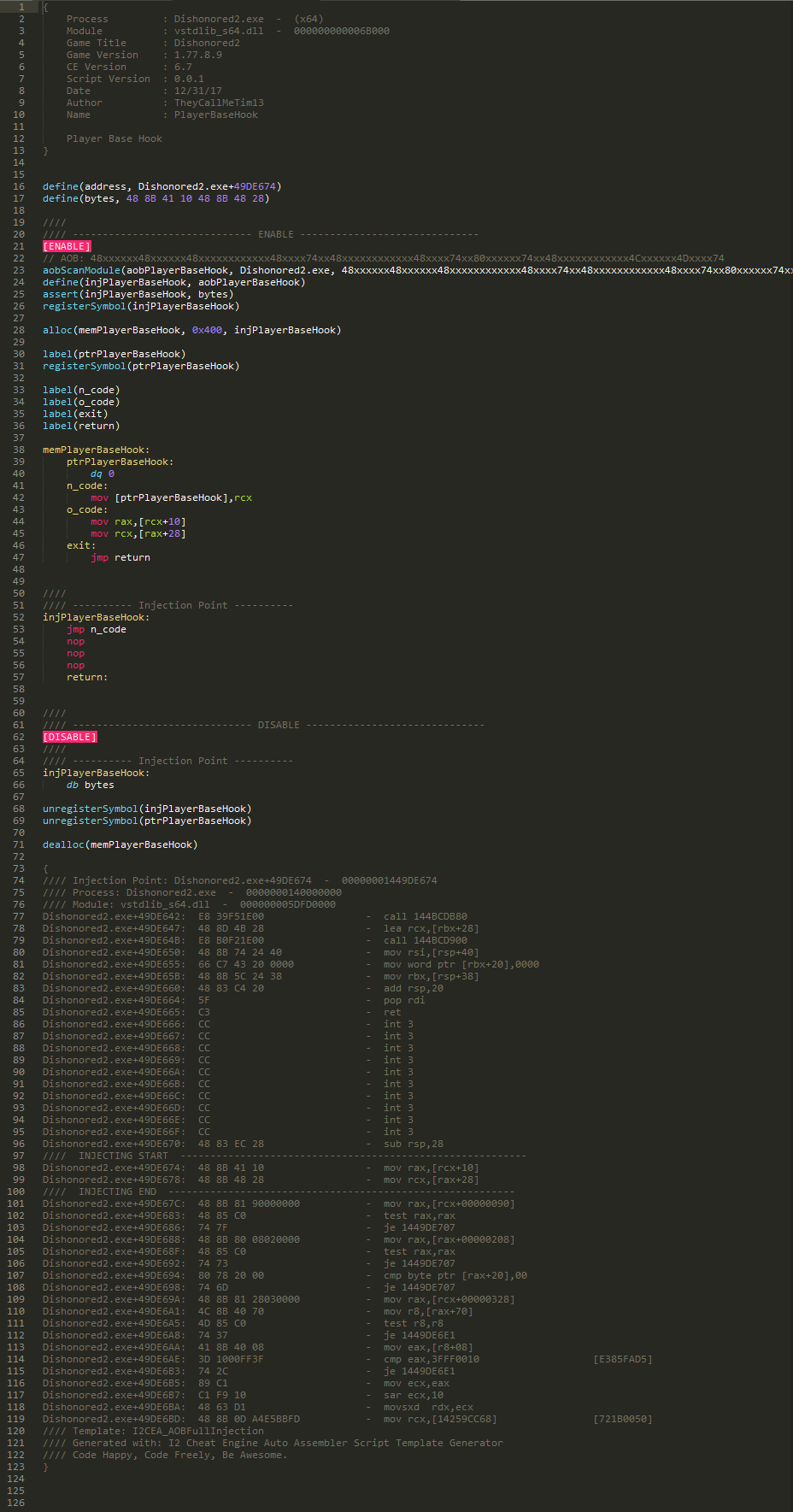Image resolution: width=793 pixels, height=1512 pixels.
Task: Click the 'call 144BCD80' disassembly instruction
Action: [426, 916]
